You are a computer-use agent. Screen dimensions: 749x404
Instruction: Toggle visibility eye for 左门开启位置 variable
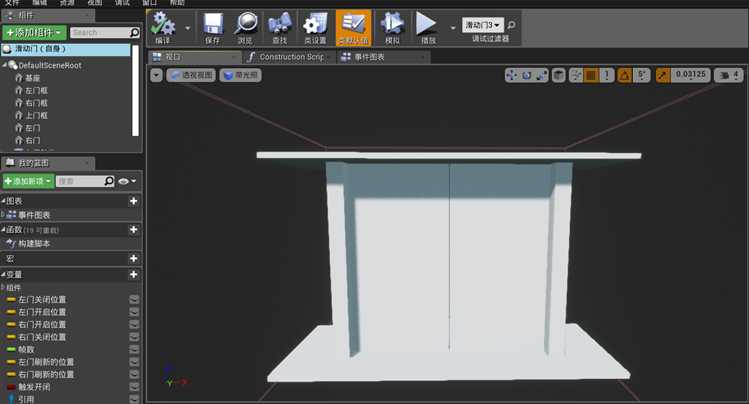(x=134, y=312)
